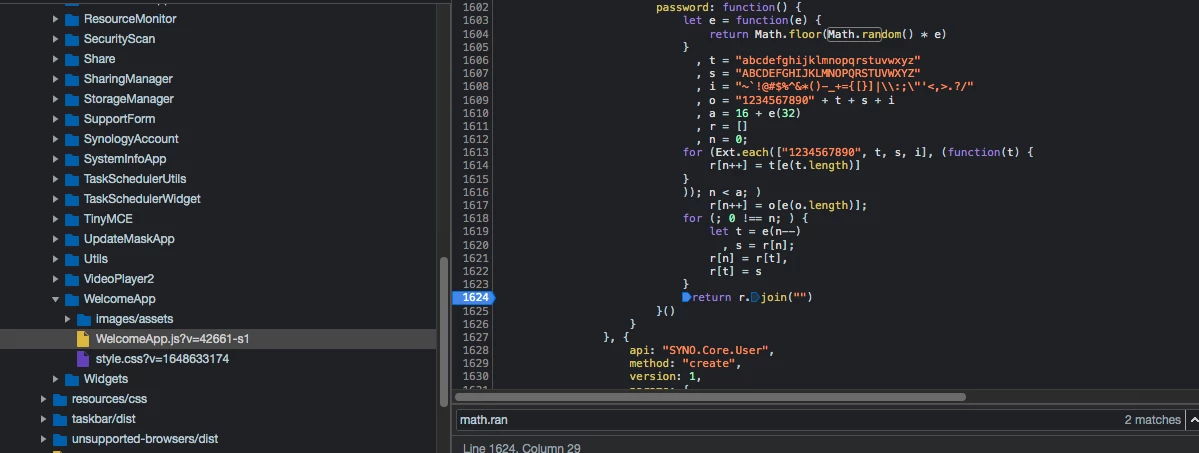Collapse the WelcomeApp folder

[56, 299]
